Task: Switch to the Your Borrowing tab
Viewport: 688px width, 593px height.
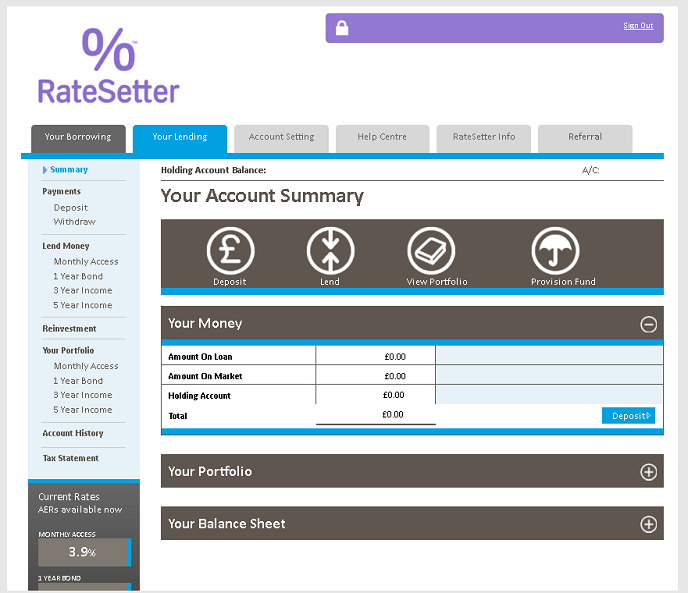Action: (78, 139)
